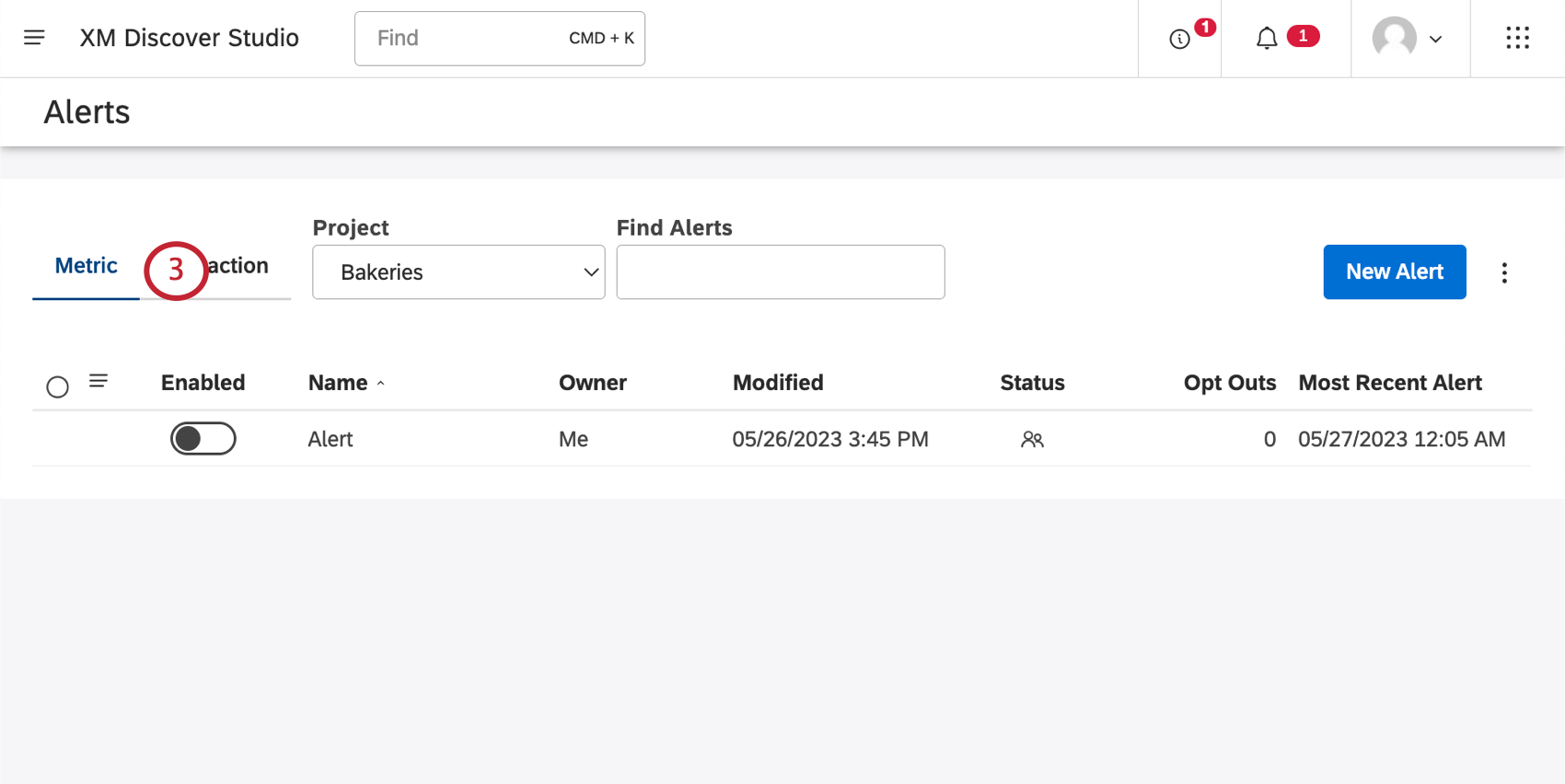
Task: Click the shared status icon for Alert
Action: click(x=1032, y=440)
